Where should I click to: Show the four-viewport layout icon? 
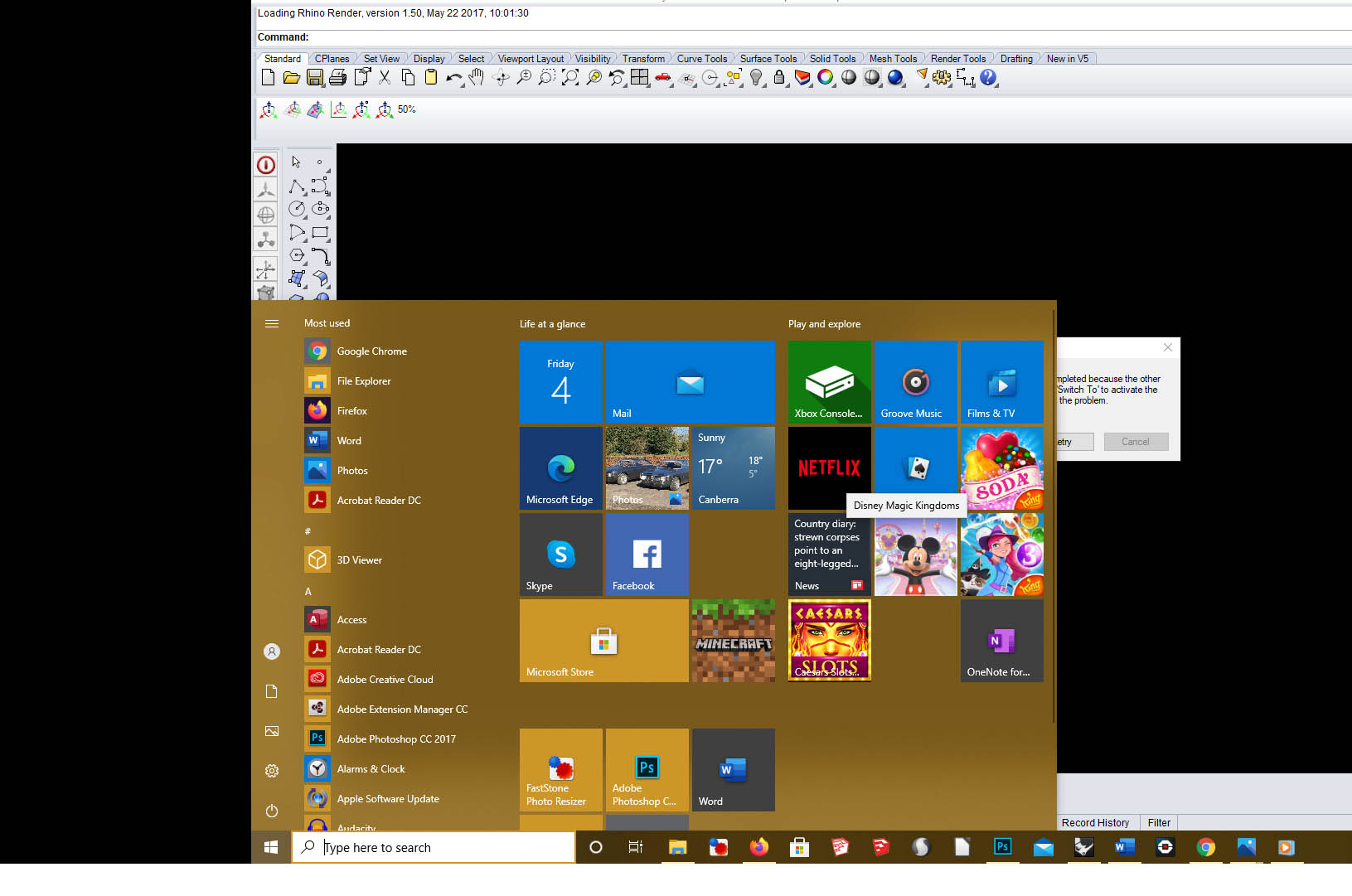click(640, 78)
